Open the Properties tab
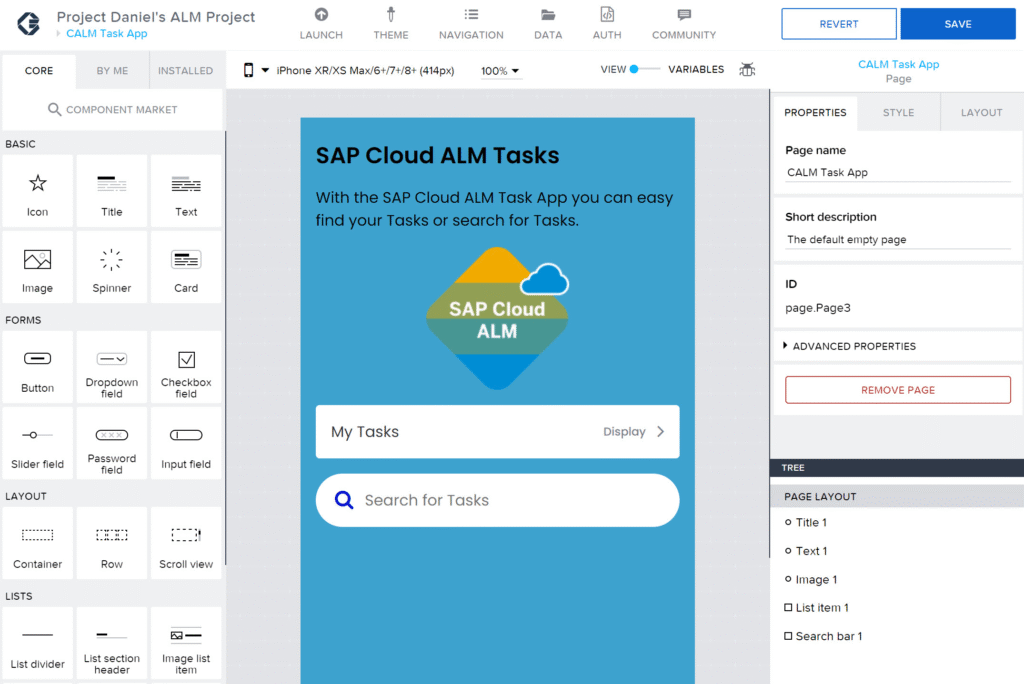The width and height of the screenshot is (1024, 684). [x=815, y=112]
